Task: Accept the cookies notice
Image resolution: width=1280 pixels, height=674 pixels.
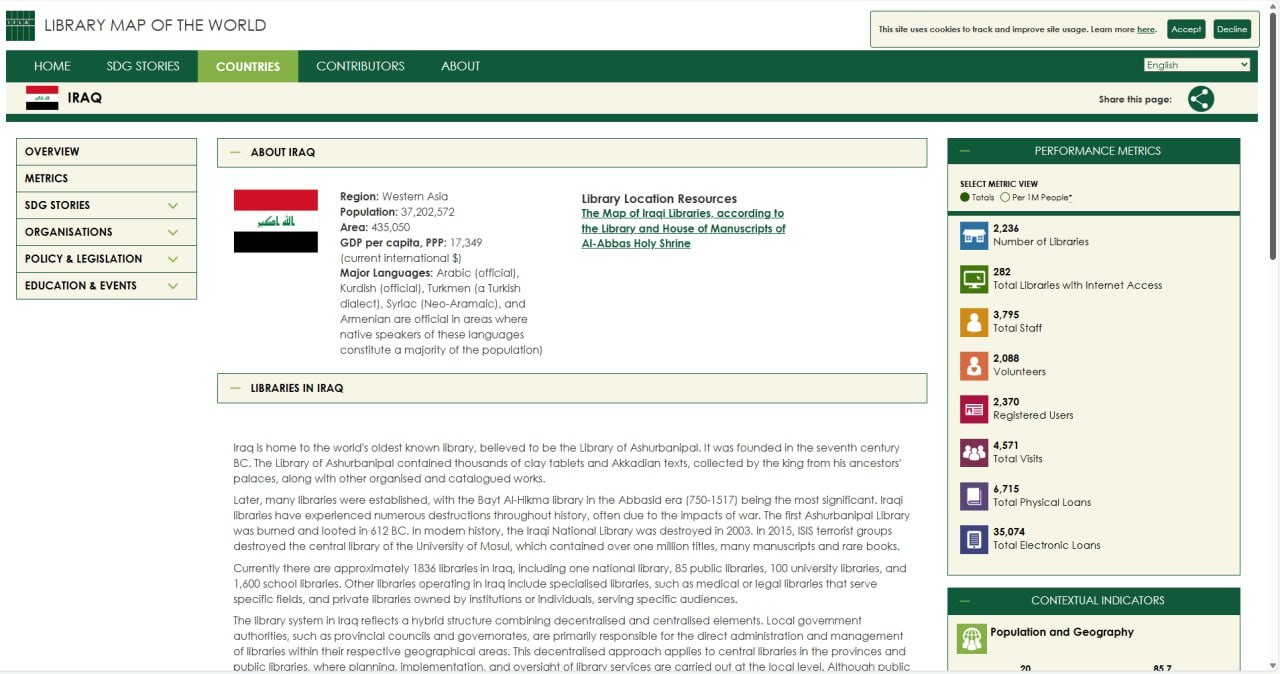Action: coord(1186,29)
